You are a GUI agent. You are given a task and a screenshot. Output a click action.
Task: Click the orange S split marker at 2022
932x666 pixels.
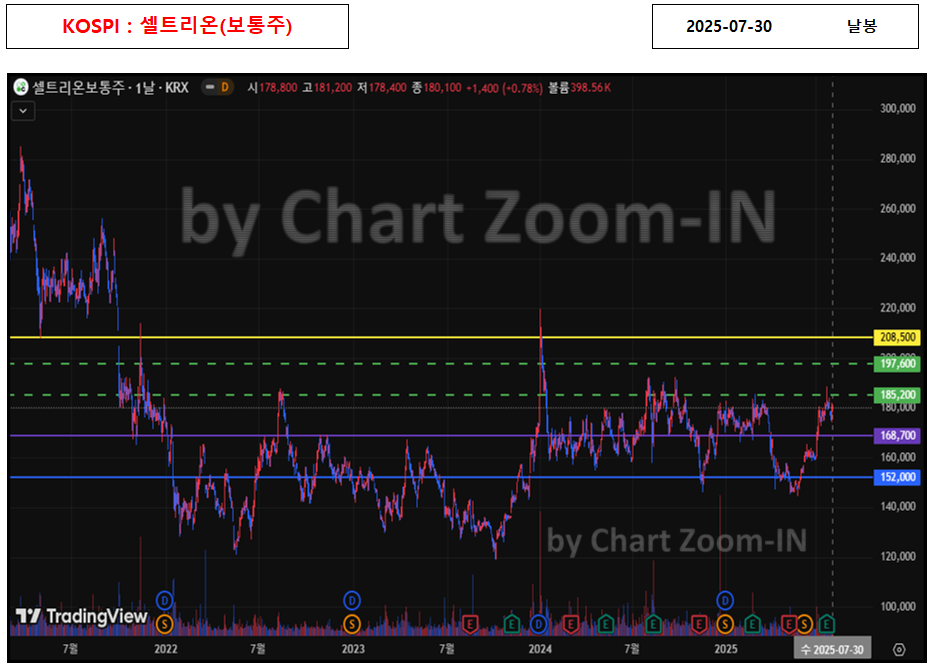pyautogui.click(x=165, y=624)
